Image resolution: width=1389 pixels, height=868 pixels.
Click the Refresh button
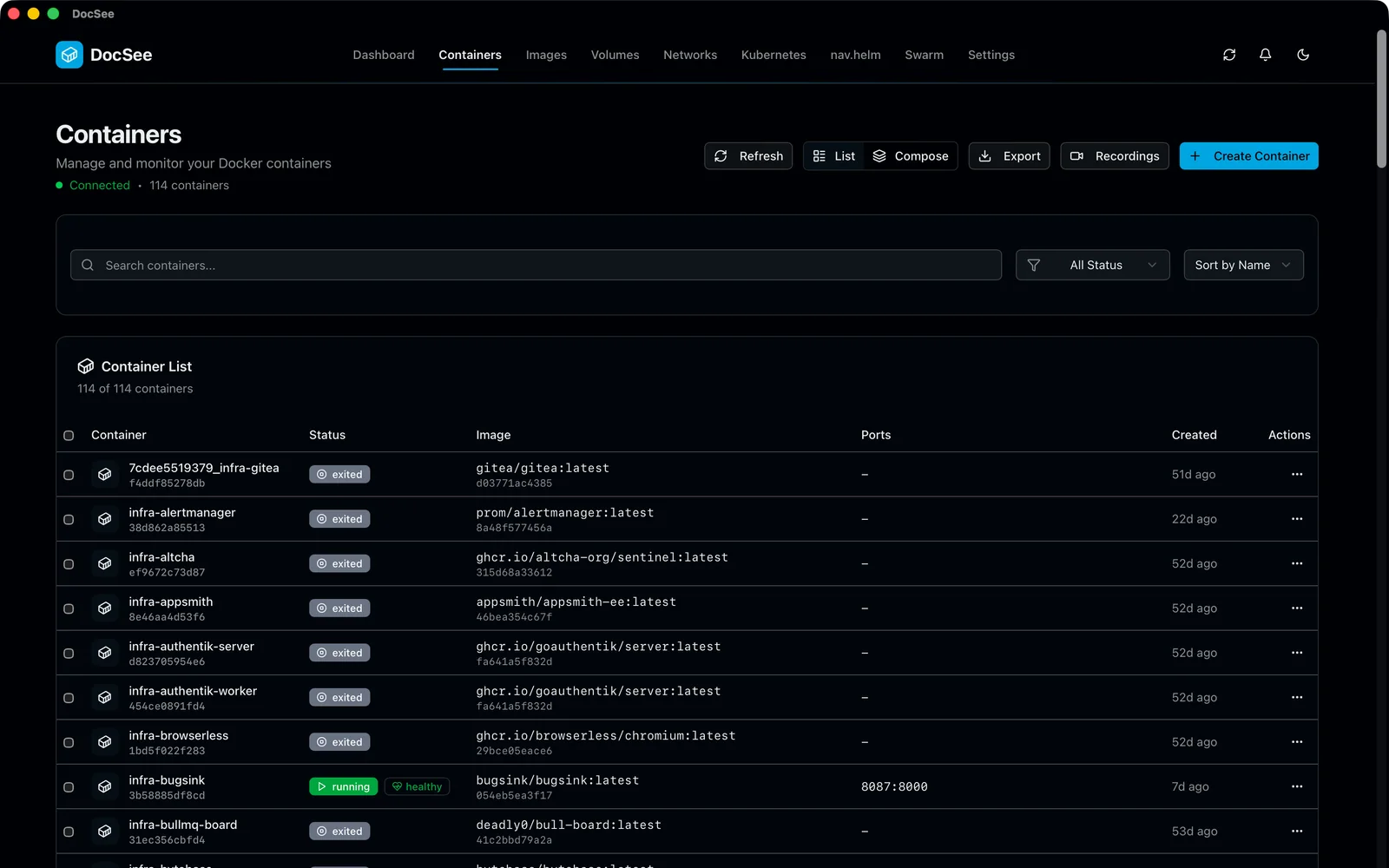coord(748,156)
